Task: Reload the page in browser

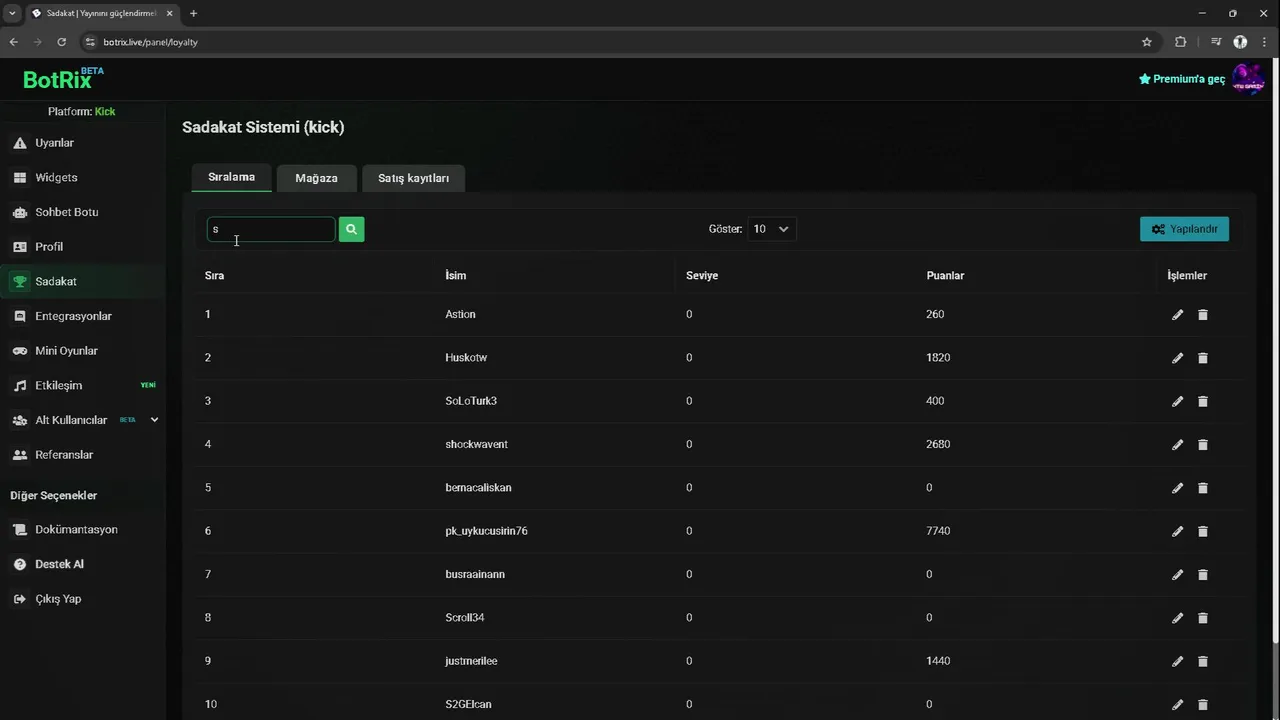Action: tap(61, 42)
